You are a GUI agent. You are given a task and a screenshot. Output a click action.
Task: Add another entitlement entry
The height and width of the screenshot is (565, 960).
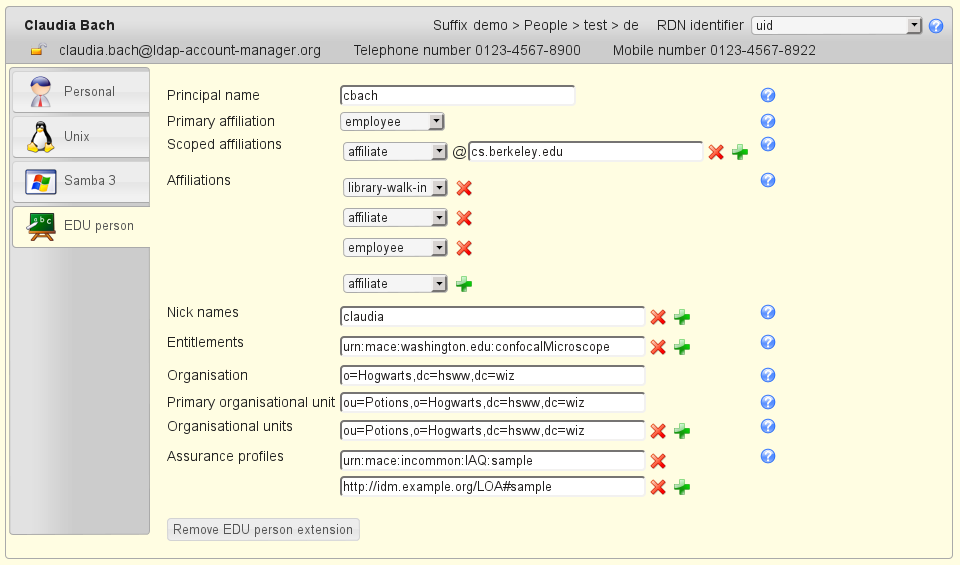click(x=682, y=347)
